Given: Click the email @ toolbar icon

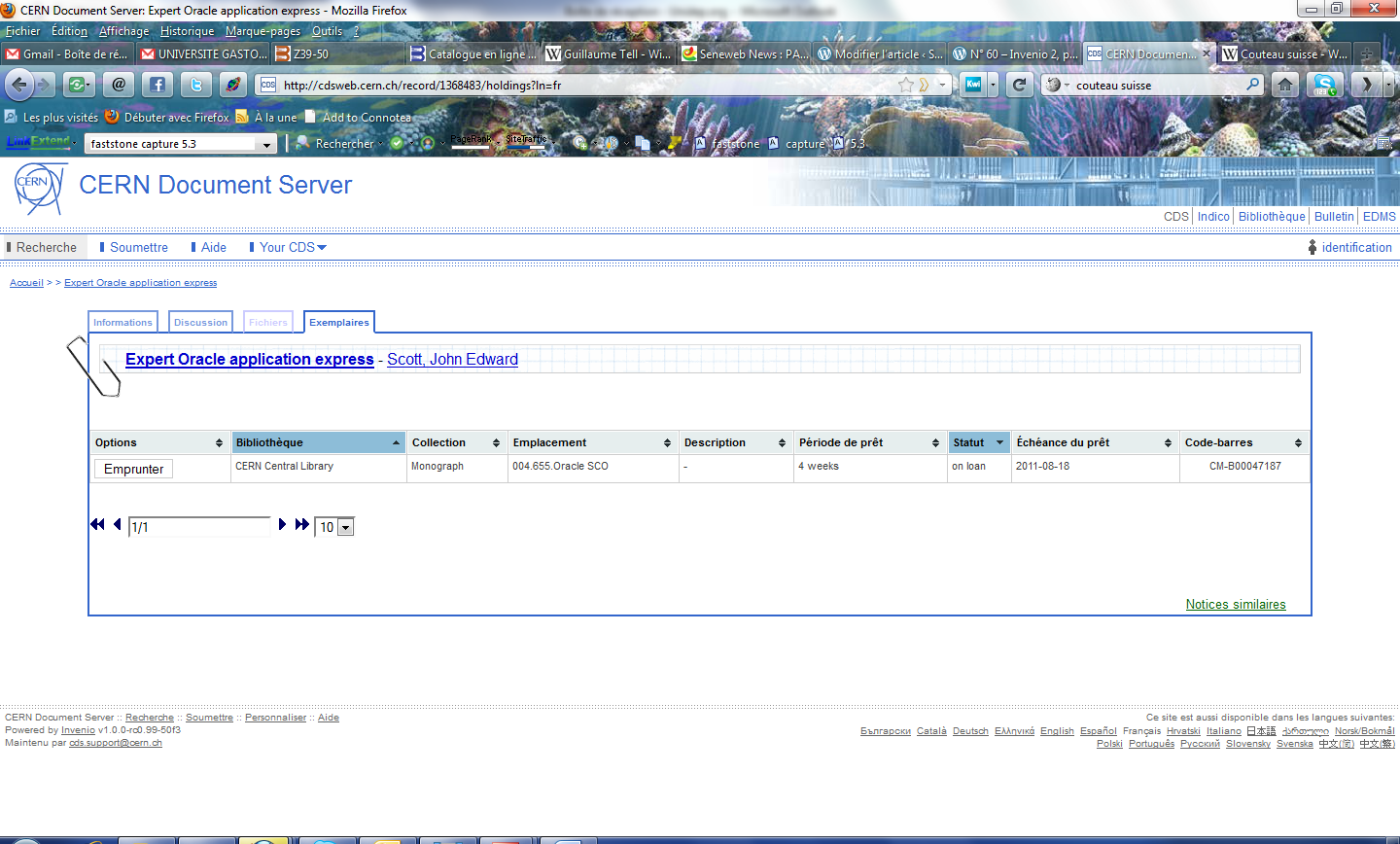Looking at the screenshot, I should coord(119,85).
